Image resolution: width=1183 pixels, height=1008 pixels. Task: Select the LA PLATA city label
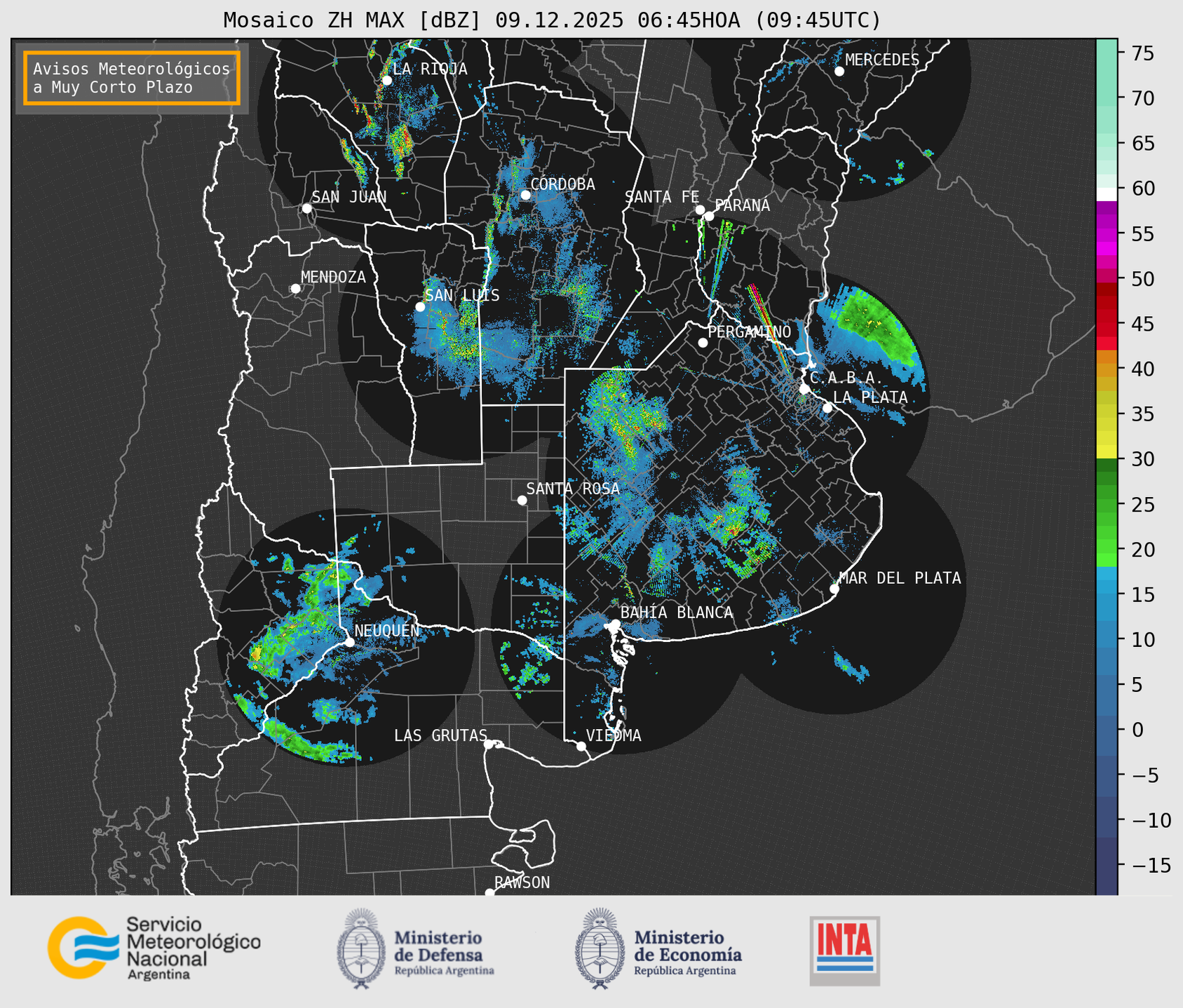pos(870,397)
